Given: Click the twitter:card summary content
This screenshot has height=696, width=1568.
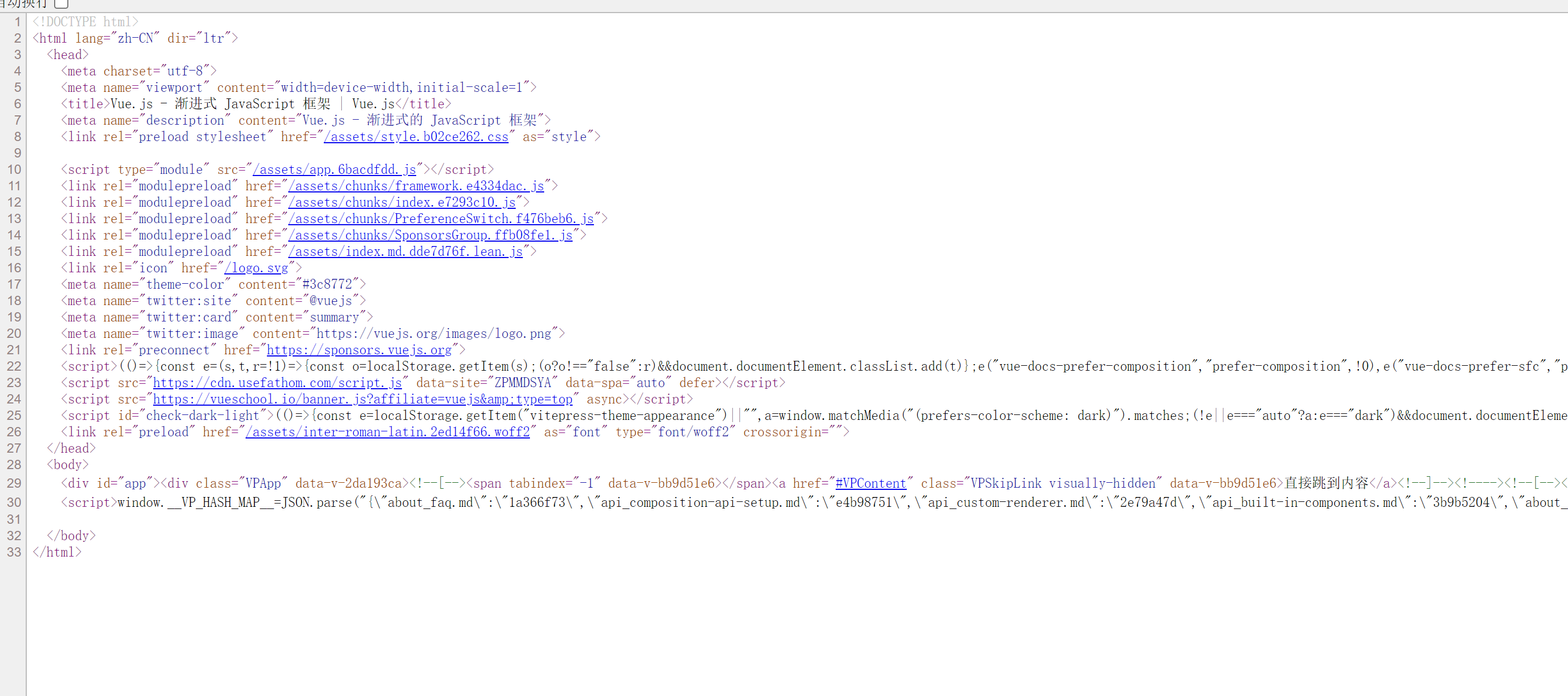Looking at the screenshot, I should [x=334, y=318].
